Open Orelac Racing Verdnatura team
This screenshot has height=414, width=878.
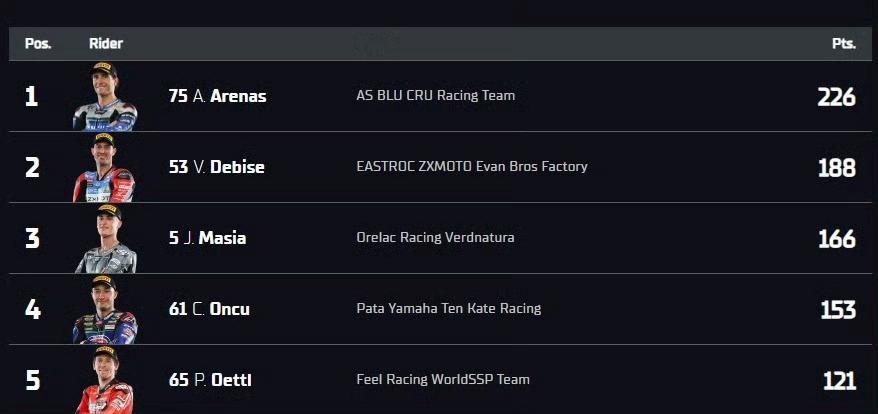[x=435, y=238]
